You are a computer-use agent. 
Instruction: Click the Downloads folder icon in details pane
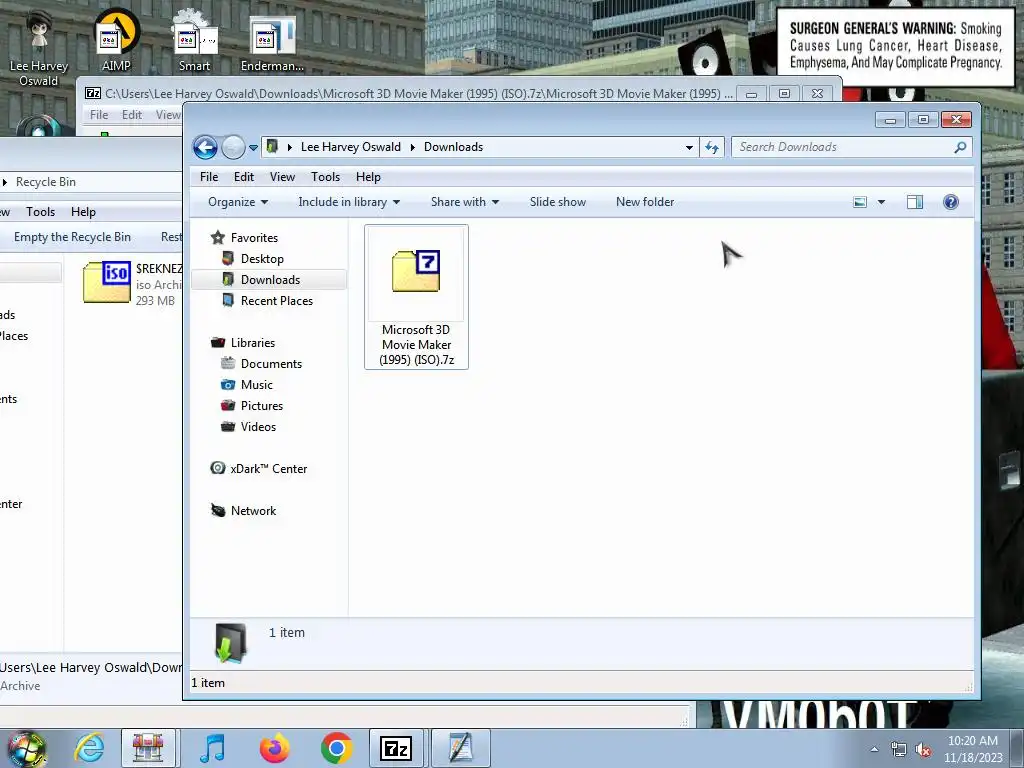[231, 643]
